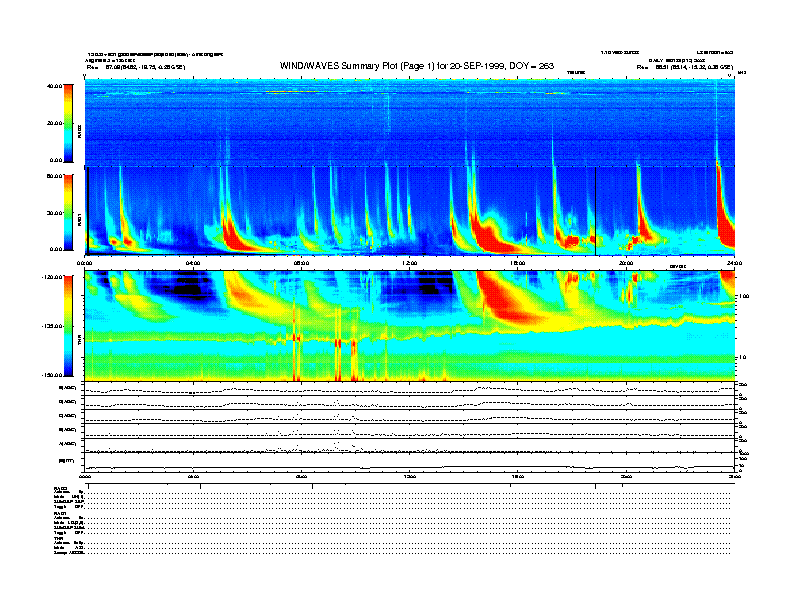This screenshot has width=792, height=612.
Task: Click the TNR color scale bar
Action: point(68,326)
